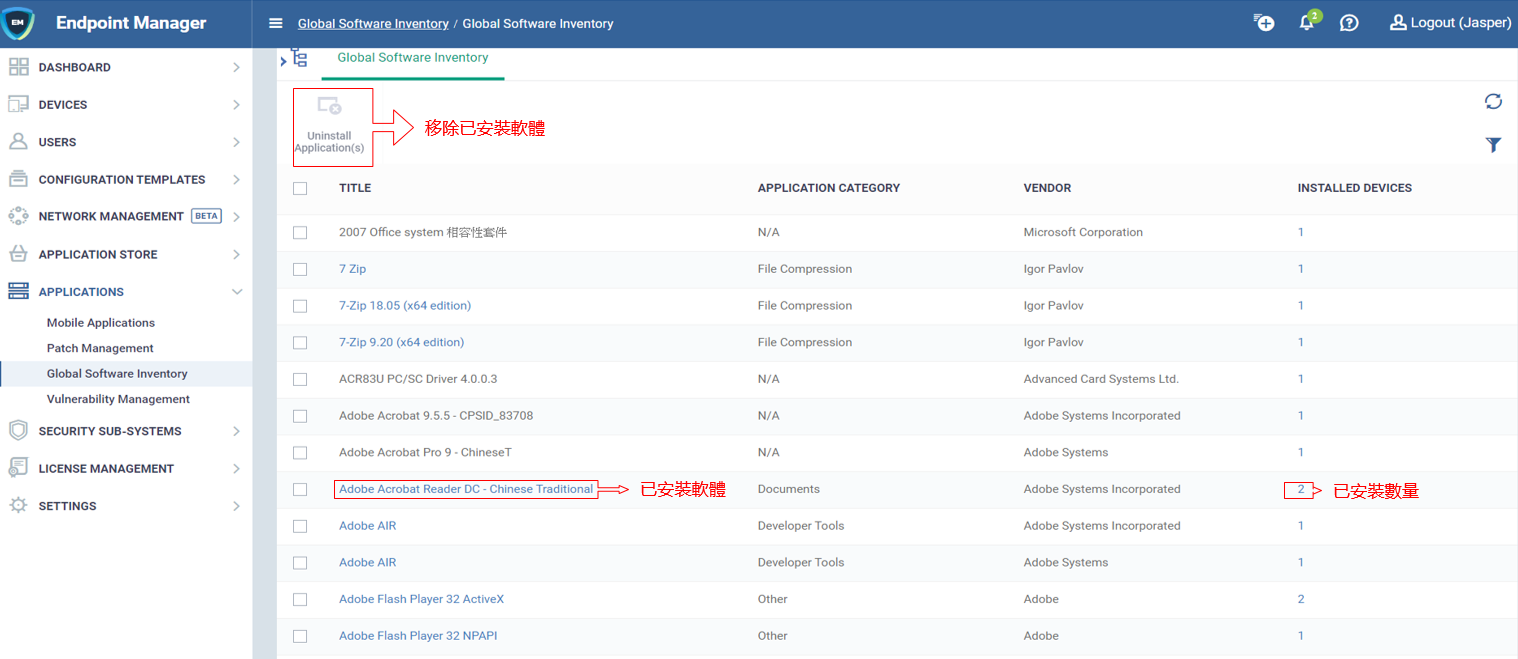1518x659 pixels.
Task: Sort by the VENDOR column header
Action: tap(1047, 188)
